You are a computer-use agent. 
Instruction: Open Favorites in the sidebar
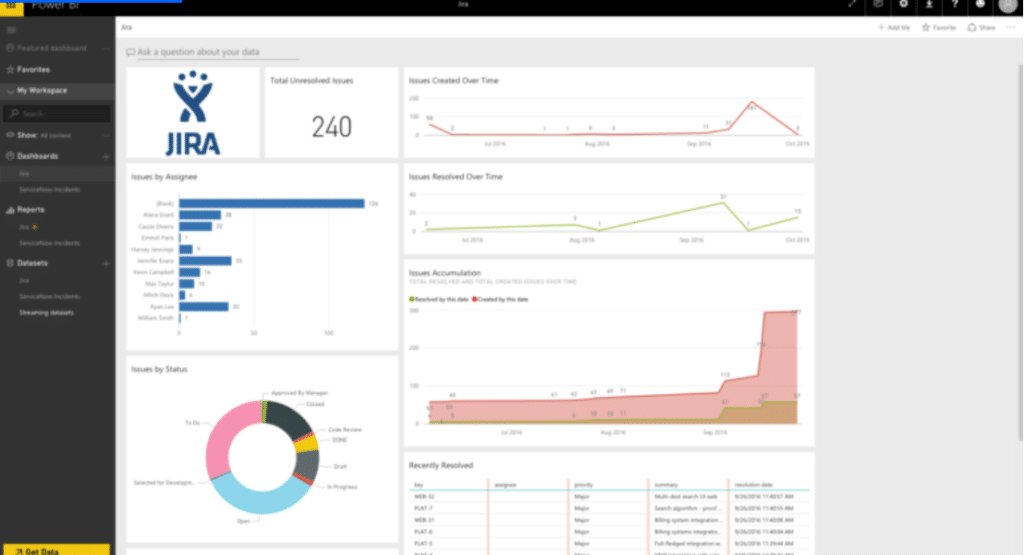pos(33,69)
